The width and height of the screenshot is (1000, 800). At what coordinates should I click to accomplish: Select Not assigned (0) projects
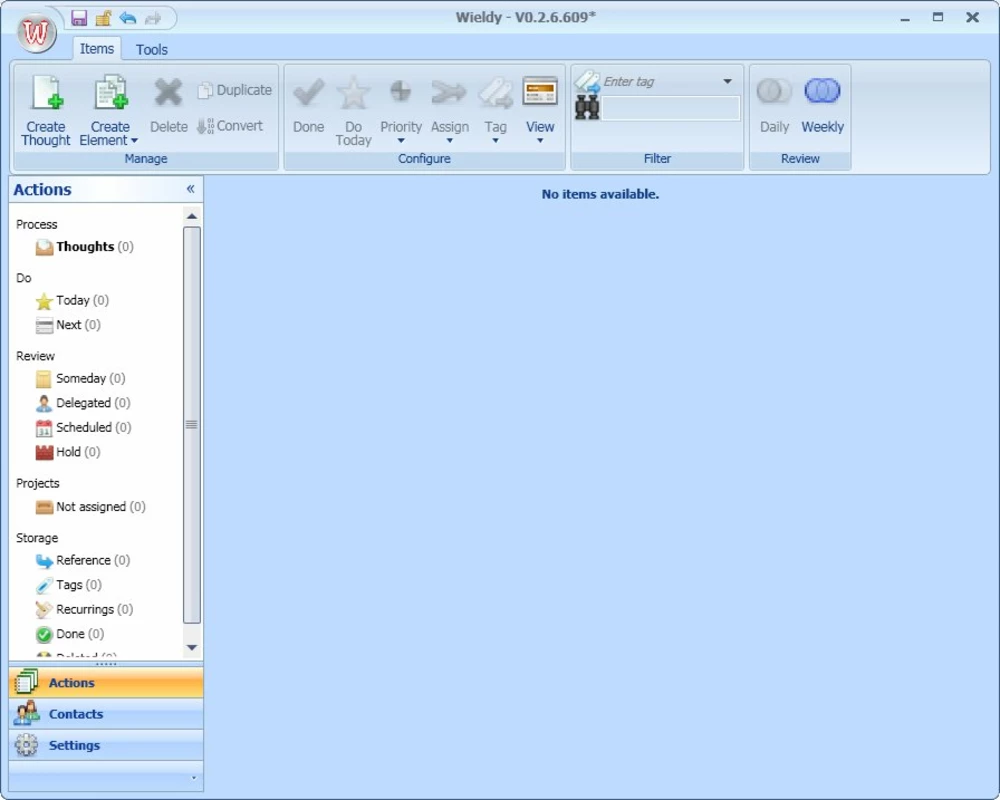(x=91, y=507)
